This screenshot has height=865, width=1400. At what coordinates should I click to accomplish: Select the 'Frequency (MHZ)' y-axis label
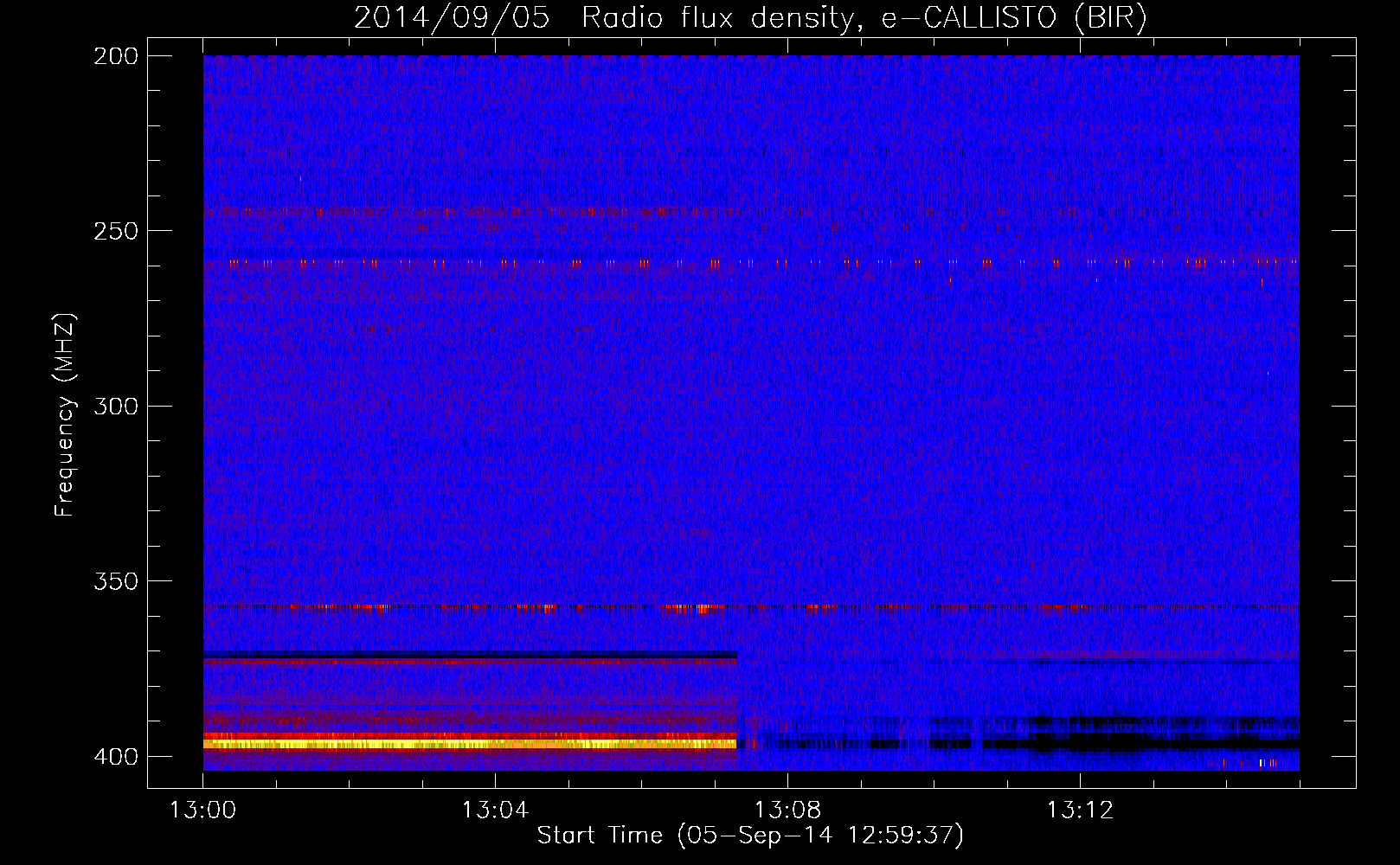tap(65, 414)
